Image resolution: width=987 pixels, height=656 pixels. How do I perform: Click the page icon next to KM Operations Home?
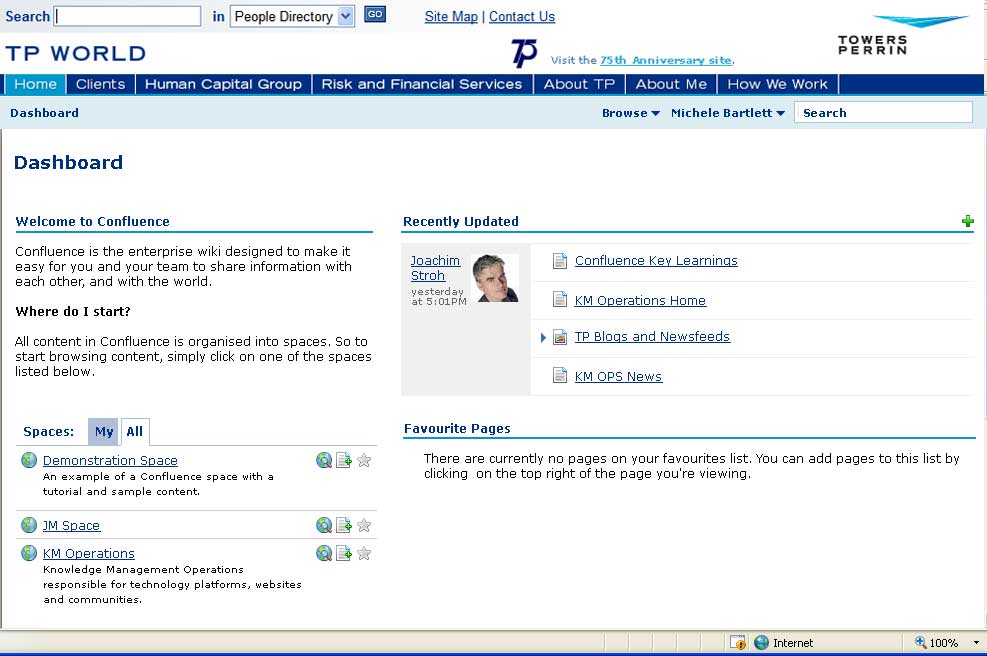tap(560, 299)
